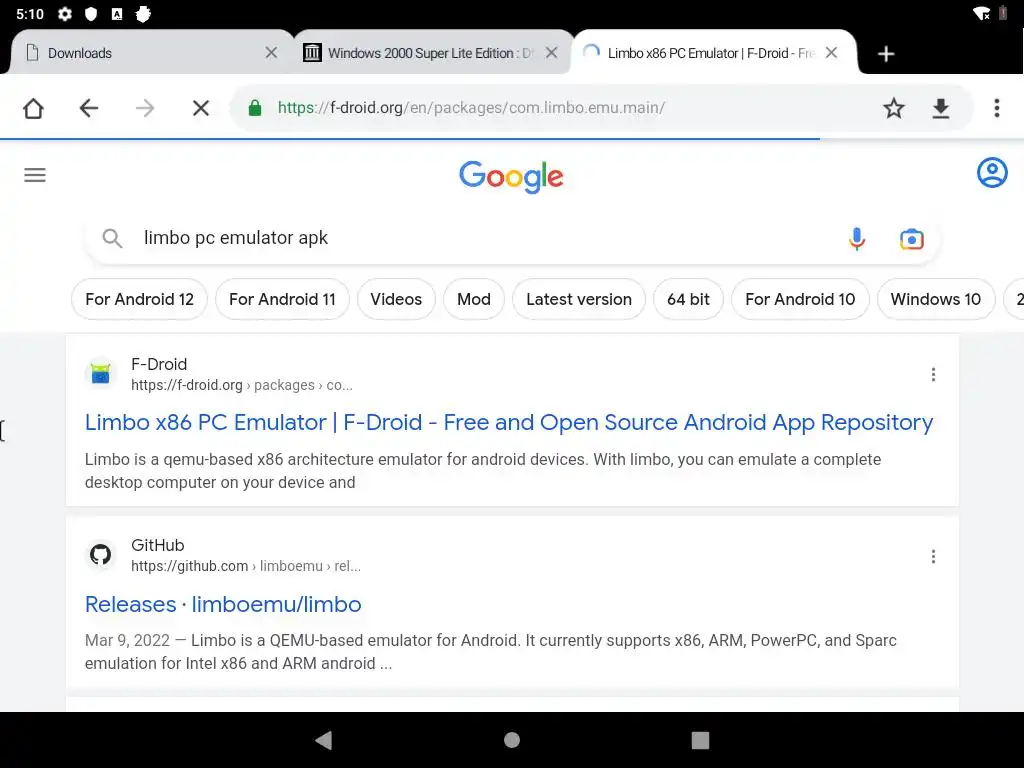This screenshot has height=768, width=1024.
Task: Tap the search magnifier icon
Action: click(x=112, y=238)
